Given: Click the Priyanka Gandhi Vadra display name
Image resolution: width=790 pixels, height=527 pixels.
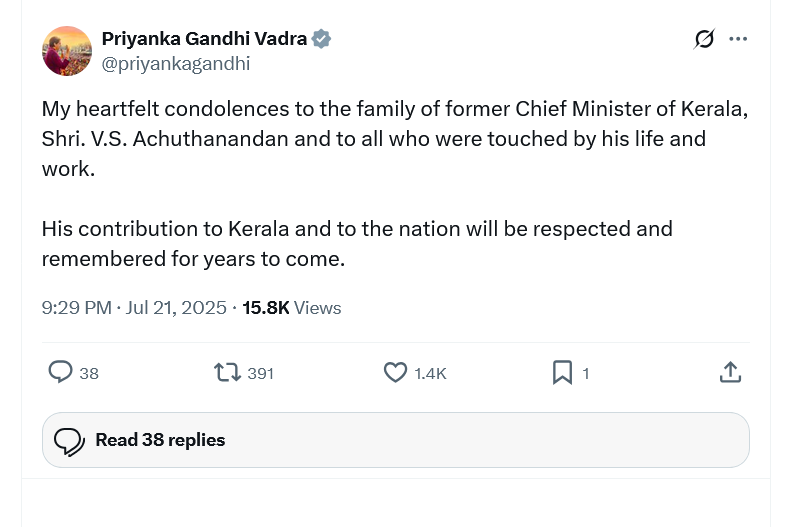Looking at the screenshot, I should 204,39.
